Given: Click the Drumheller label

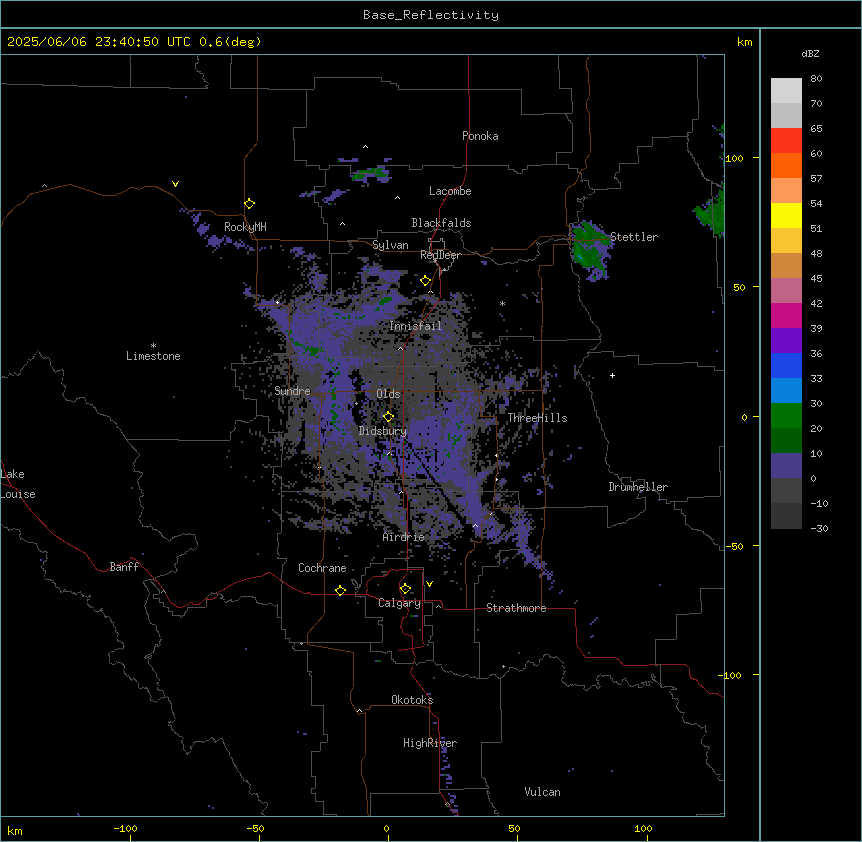Looking at the screenshot, I should pyautogui.click(x=638, y=487).
